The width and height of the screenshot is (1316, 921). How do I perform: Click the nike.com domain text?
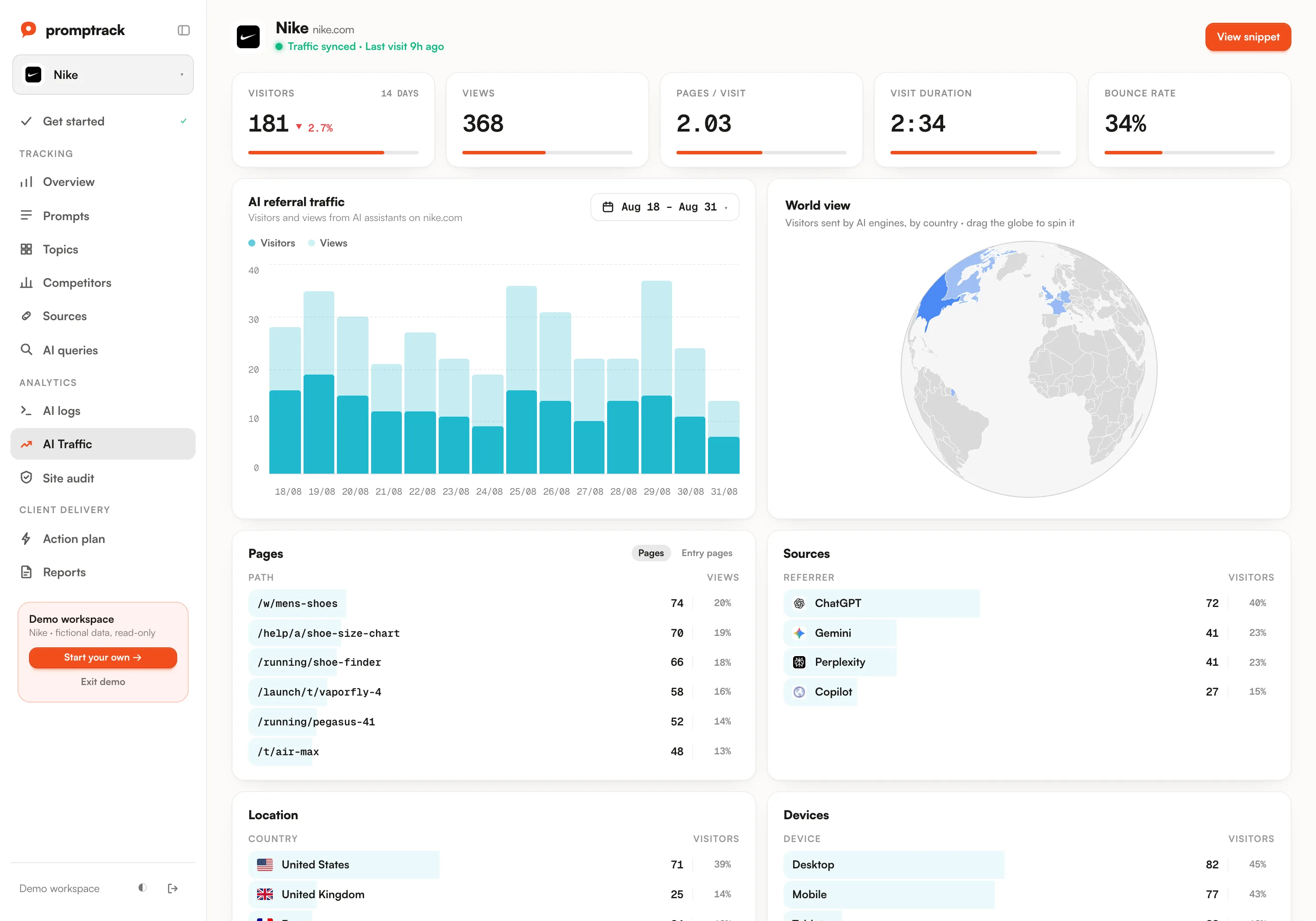tap(333, 30)
